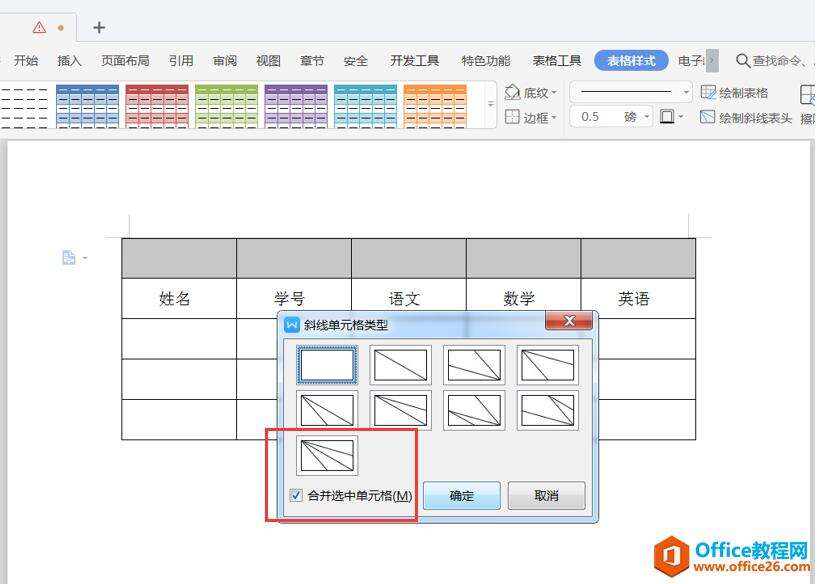The image size is (817, 584).
Task: Click the first gray header cell
Action: tap(179, 258)
